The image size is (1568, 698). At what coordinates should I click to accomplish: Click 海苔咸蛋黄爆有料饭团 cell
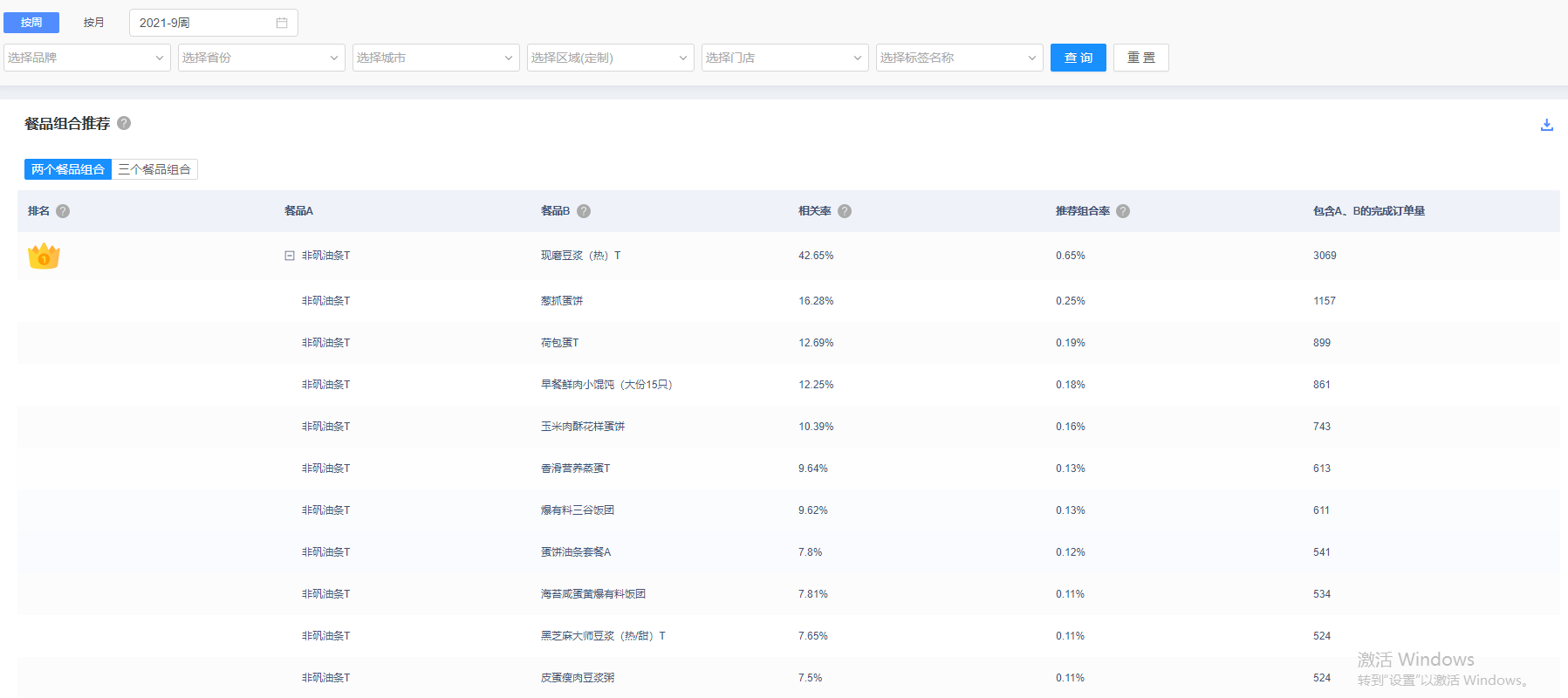(593, 594)
